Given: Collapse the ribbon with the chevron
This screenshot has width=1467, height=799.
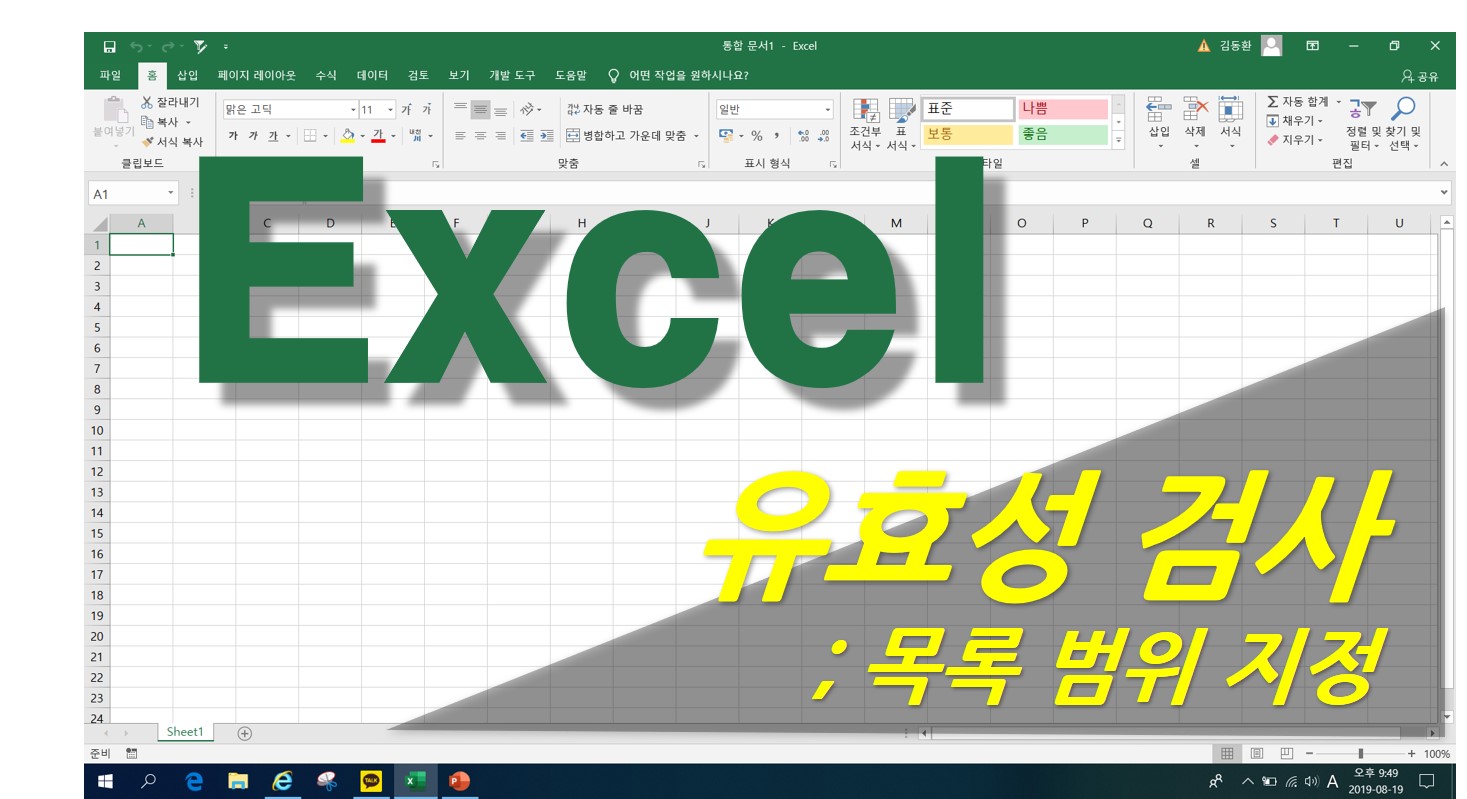Looking at the screenshot, I should pyautogui.click(x=1443, y=163).
